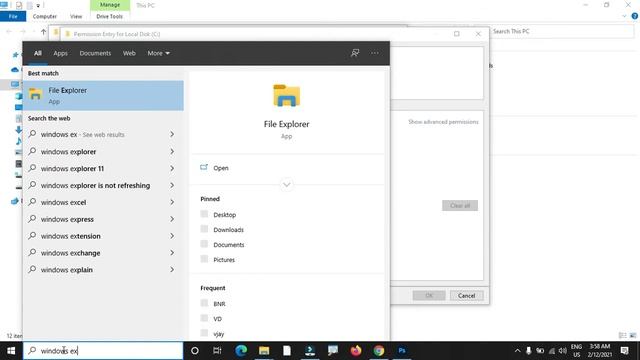Launch Microsoft Edge from the taskbar
Viewport: 640px width, 360px height.
coord(241,351)
